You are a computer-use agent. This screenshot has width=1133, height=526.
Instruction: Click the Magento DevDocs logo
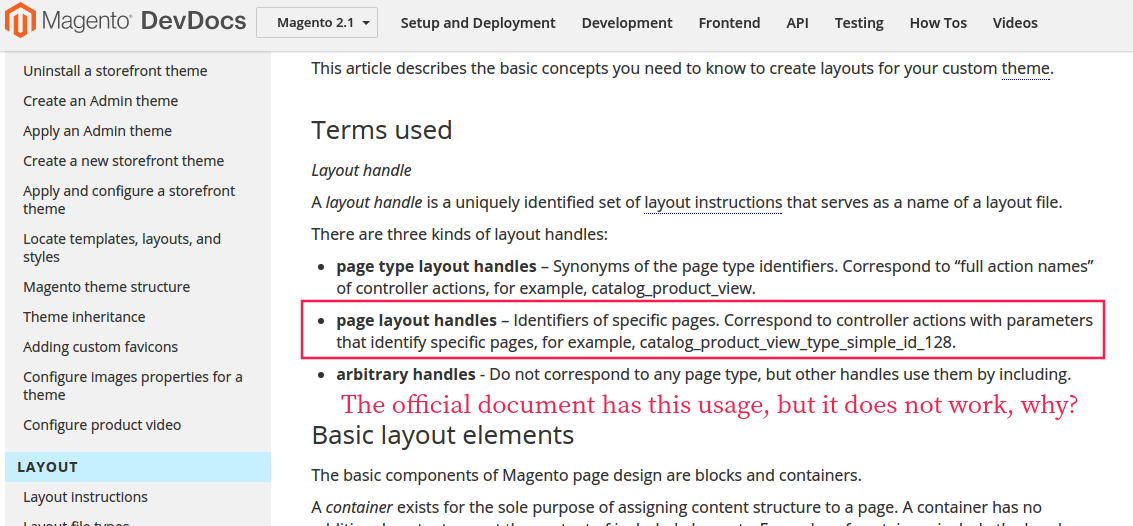pos(126,22)
